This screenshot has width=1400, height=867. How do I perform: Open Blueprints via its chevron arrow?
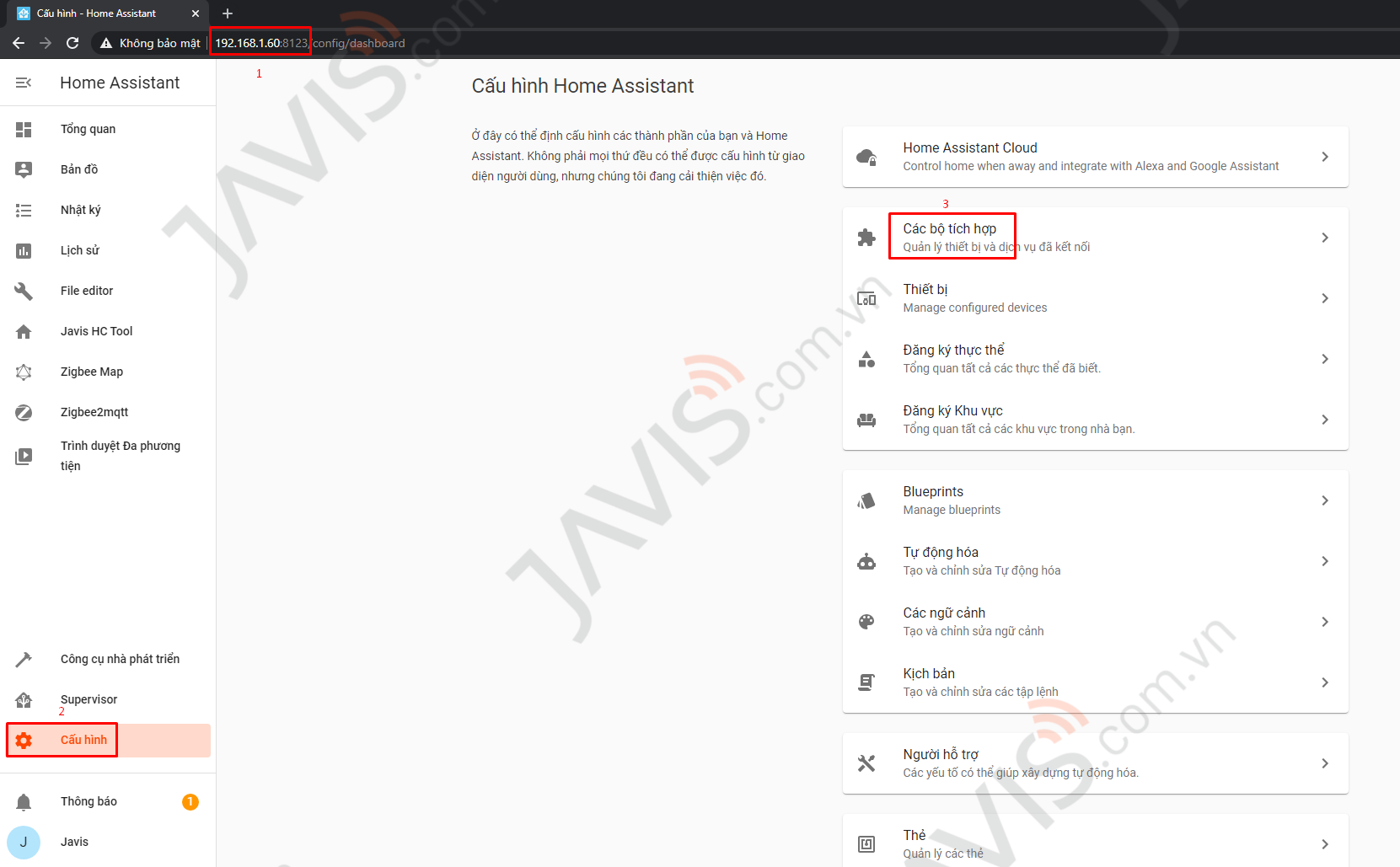[1325, 500]
